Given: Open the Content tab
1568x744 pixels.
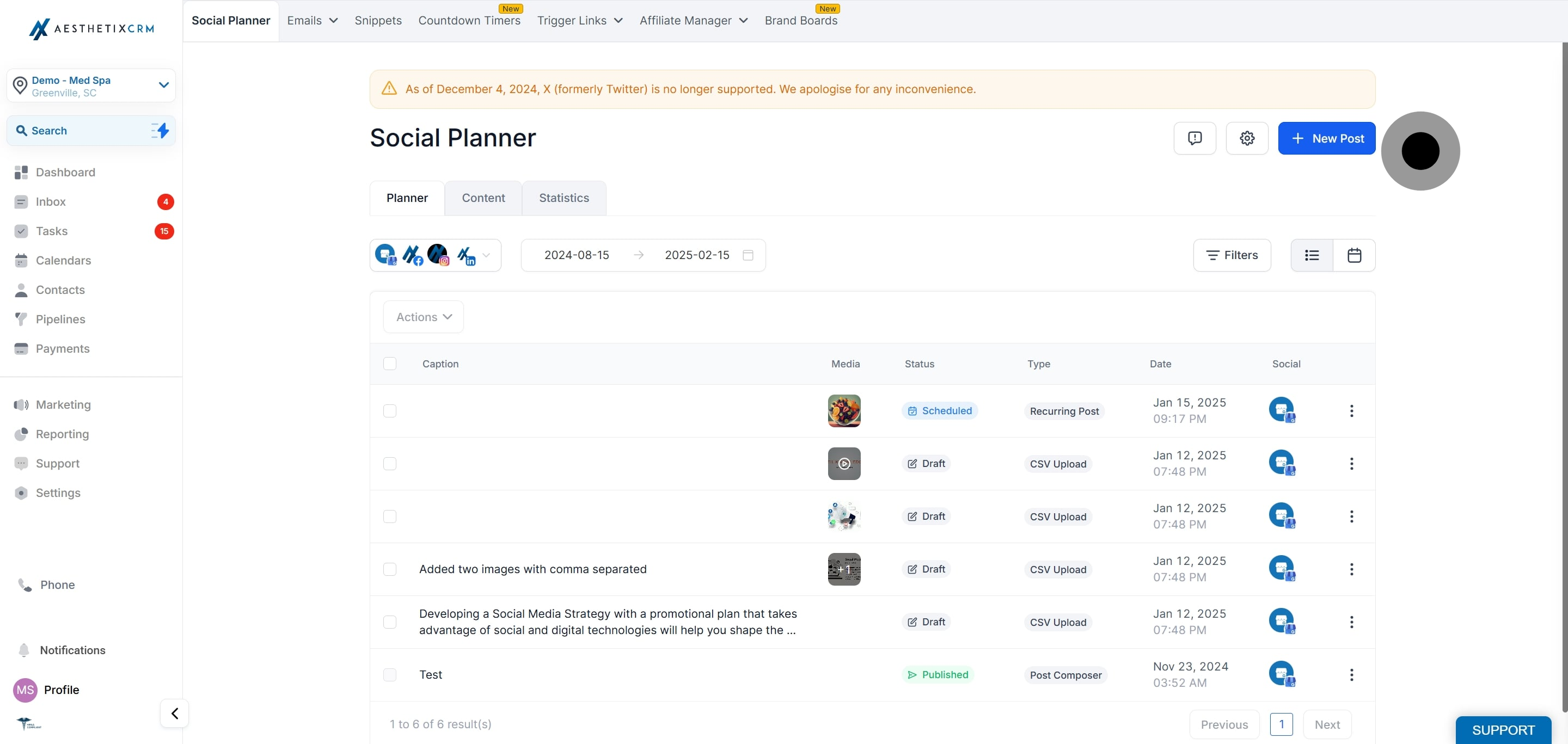Looking at the screenshot, I should pyautogui.click(x=483, y=198).
